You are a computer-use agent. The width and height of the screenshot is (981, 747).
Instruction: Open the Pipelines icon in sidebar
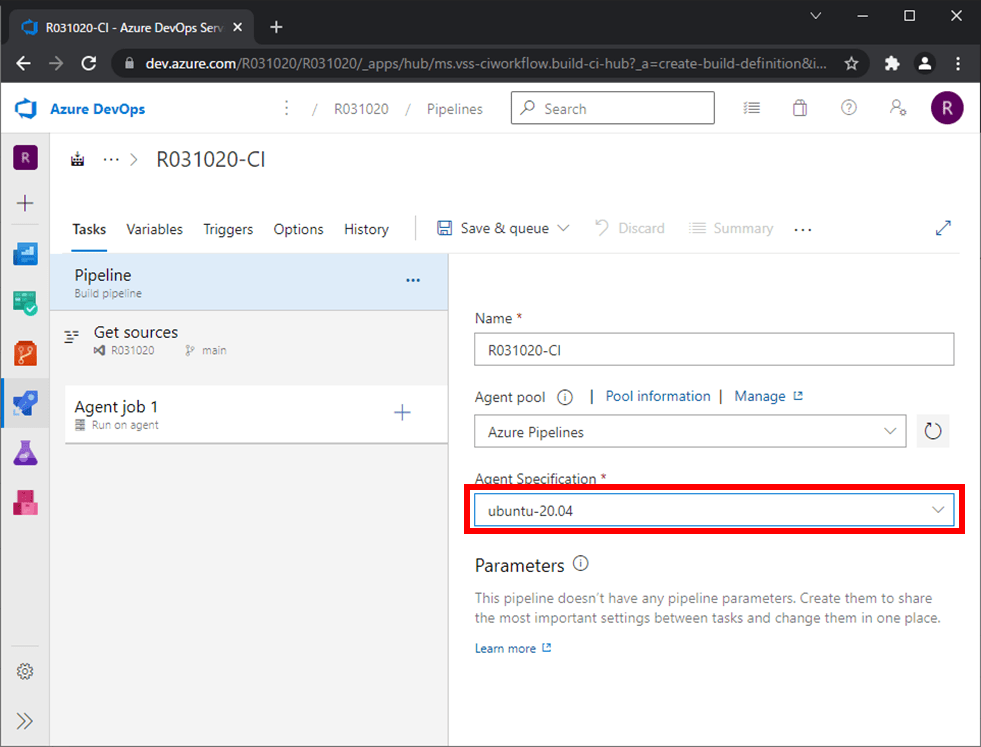coord(25,404)
